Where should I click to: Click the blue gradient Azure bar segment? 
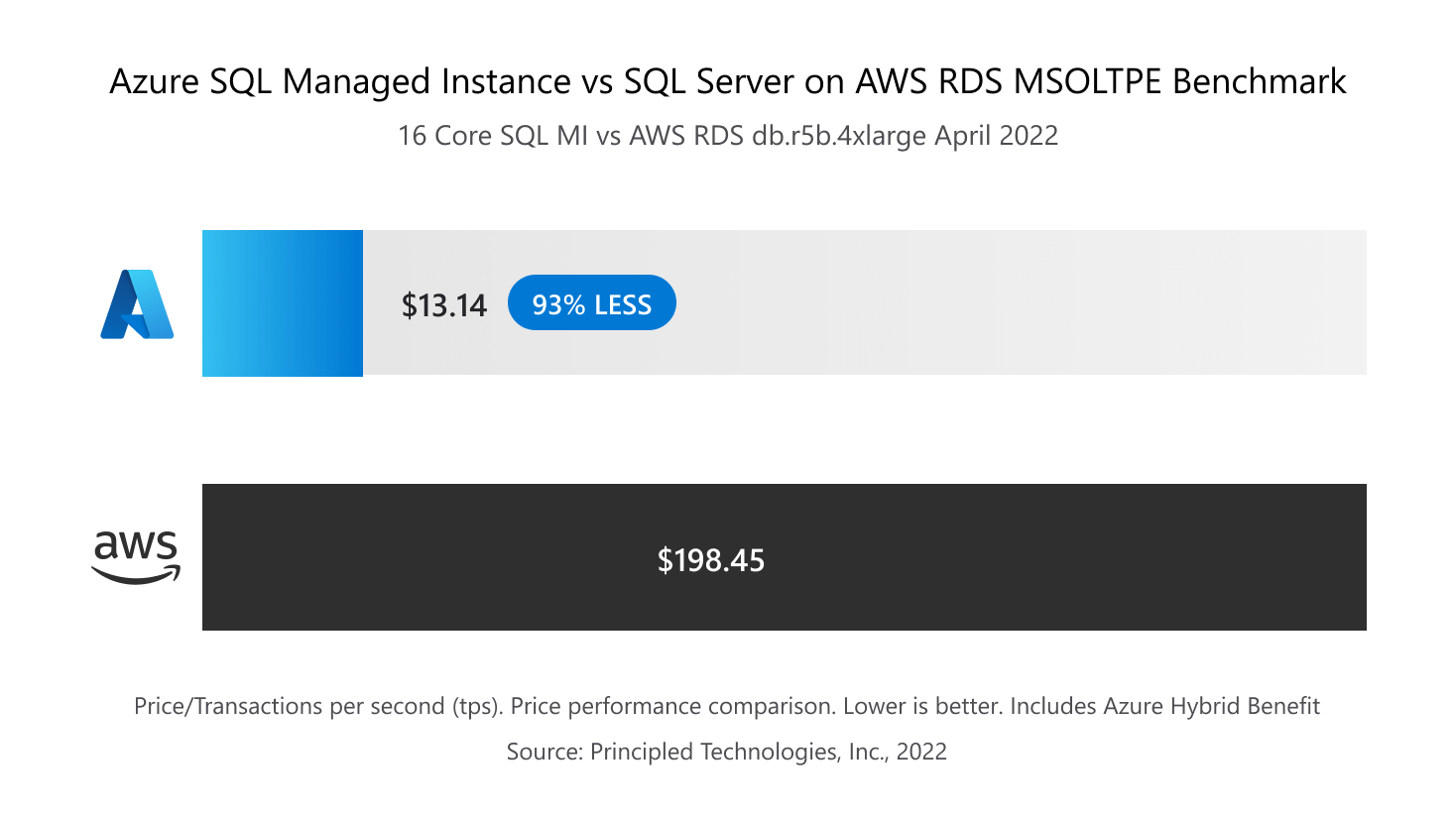pyautogui.click(x=283, y=303)
